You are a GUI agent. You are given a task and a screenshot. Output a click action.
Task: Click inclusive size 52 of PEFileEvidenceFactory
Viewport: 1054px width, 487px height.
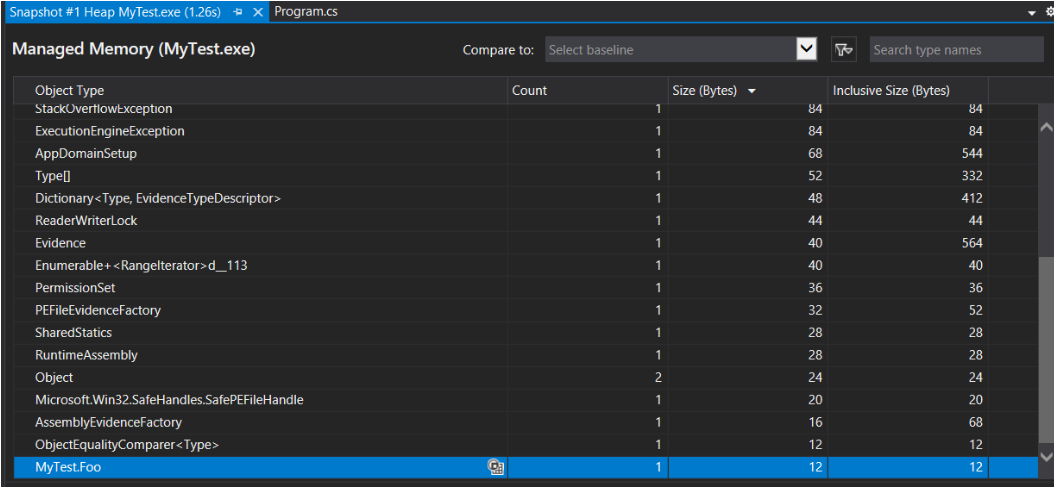tap(976, 310)
